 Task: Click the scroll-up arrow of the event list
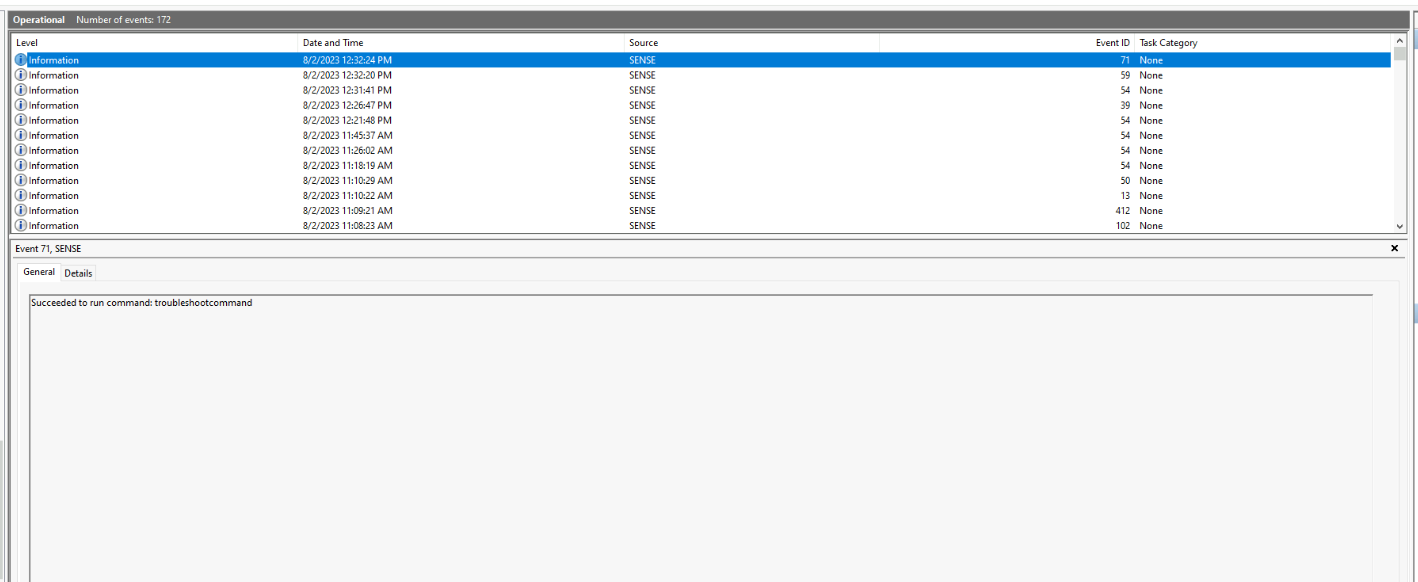click(x=1400, y=41)
